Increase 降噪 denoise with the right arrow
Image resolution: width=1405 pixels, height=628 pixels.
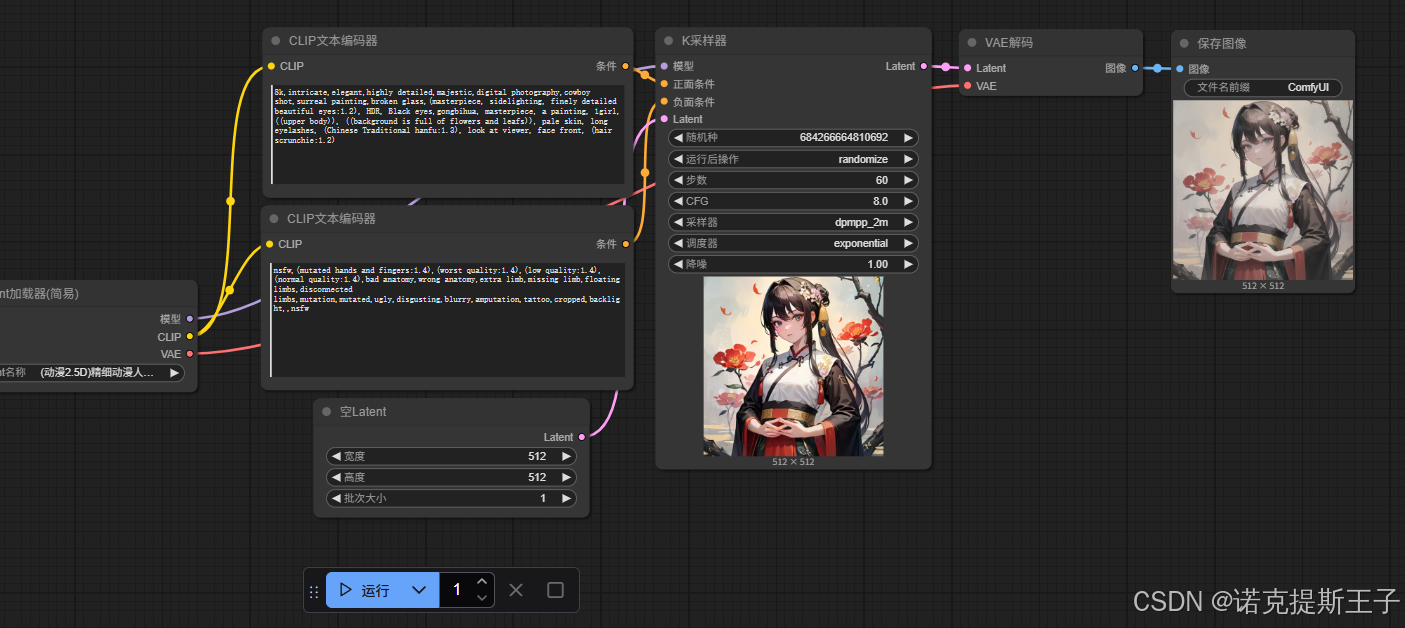pos(908,264)
